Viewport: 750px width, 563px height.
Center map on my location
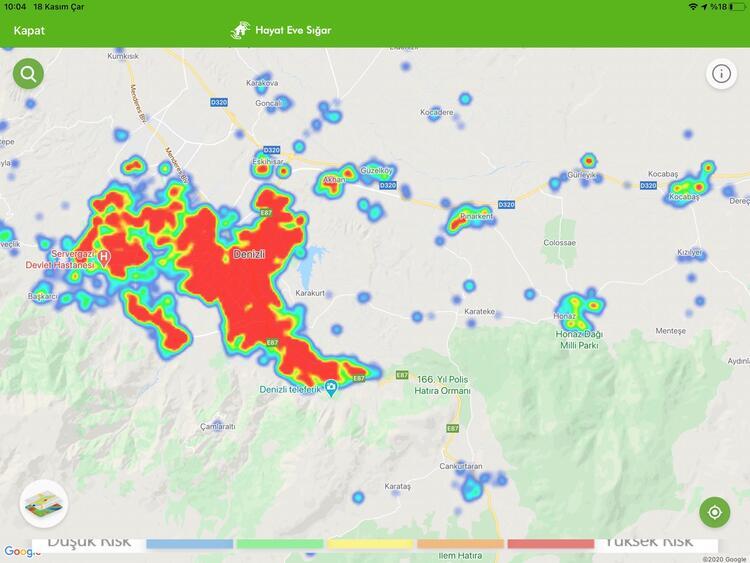coord(714,513)
